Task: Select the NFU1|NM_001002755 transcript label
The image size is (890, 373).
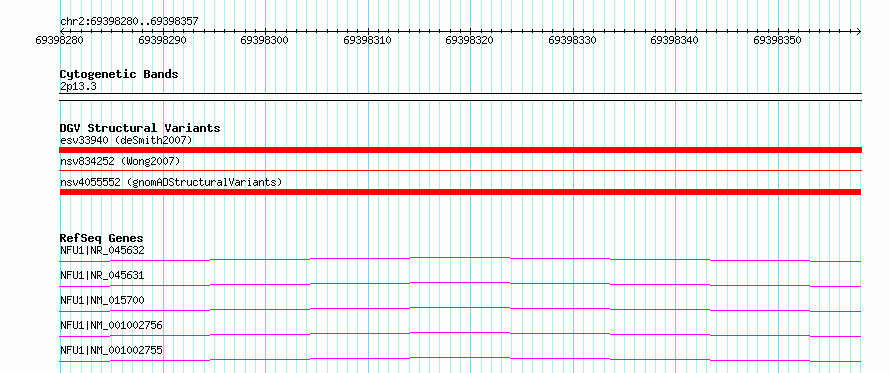Action: click(111, 350)
